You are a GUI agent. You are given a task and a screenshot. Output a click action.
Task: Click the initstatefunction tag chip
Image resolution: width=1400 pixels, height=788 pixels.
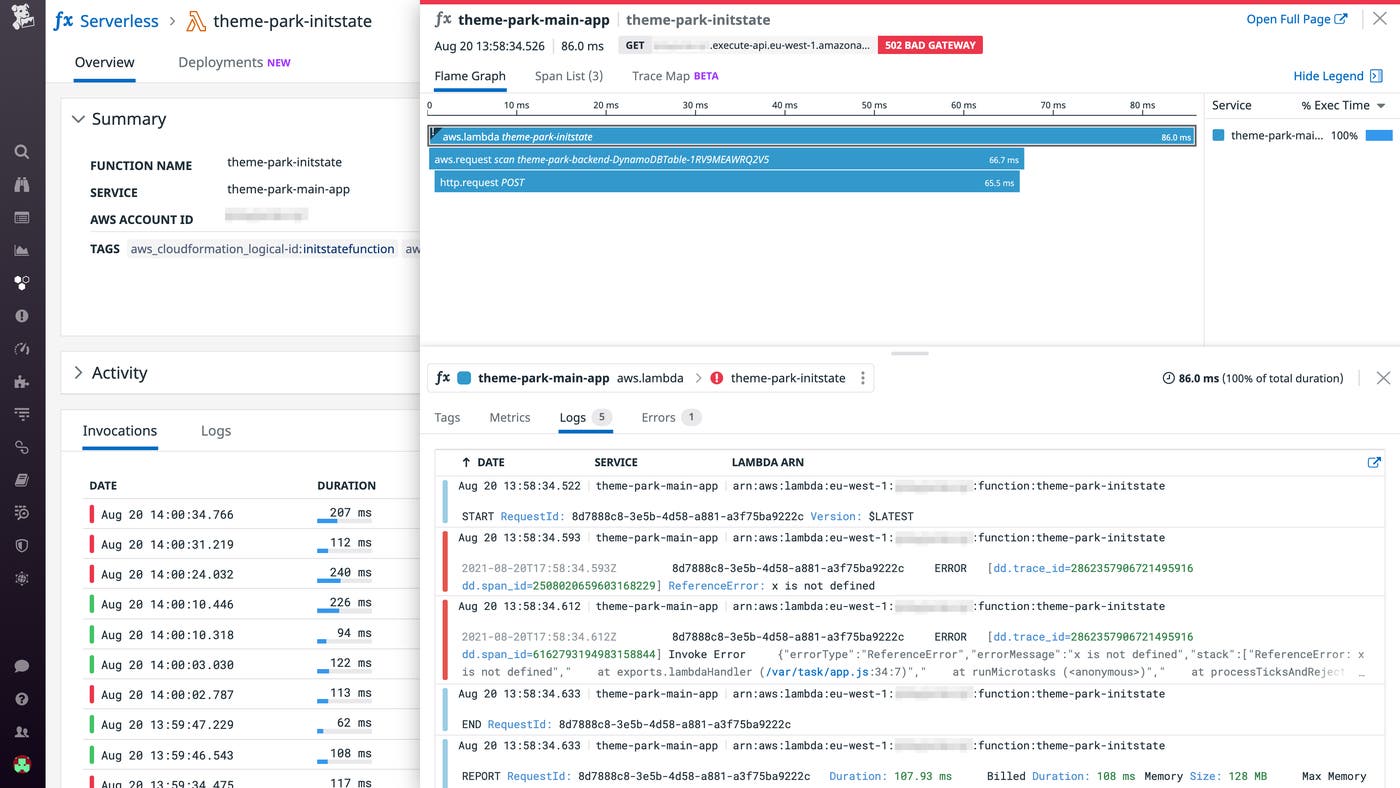pos(262,249)
